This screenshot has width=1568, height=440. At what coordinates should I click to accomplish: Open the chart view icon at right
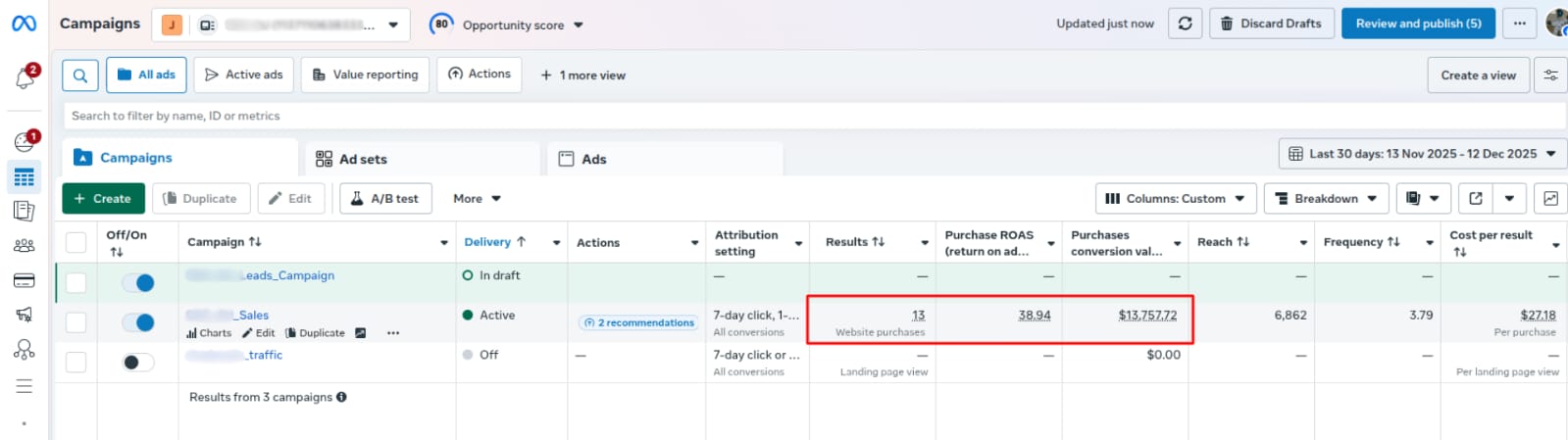coord(1549,199)
